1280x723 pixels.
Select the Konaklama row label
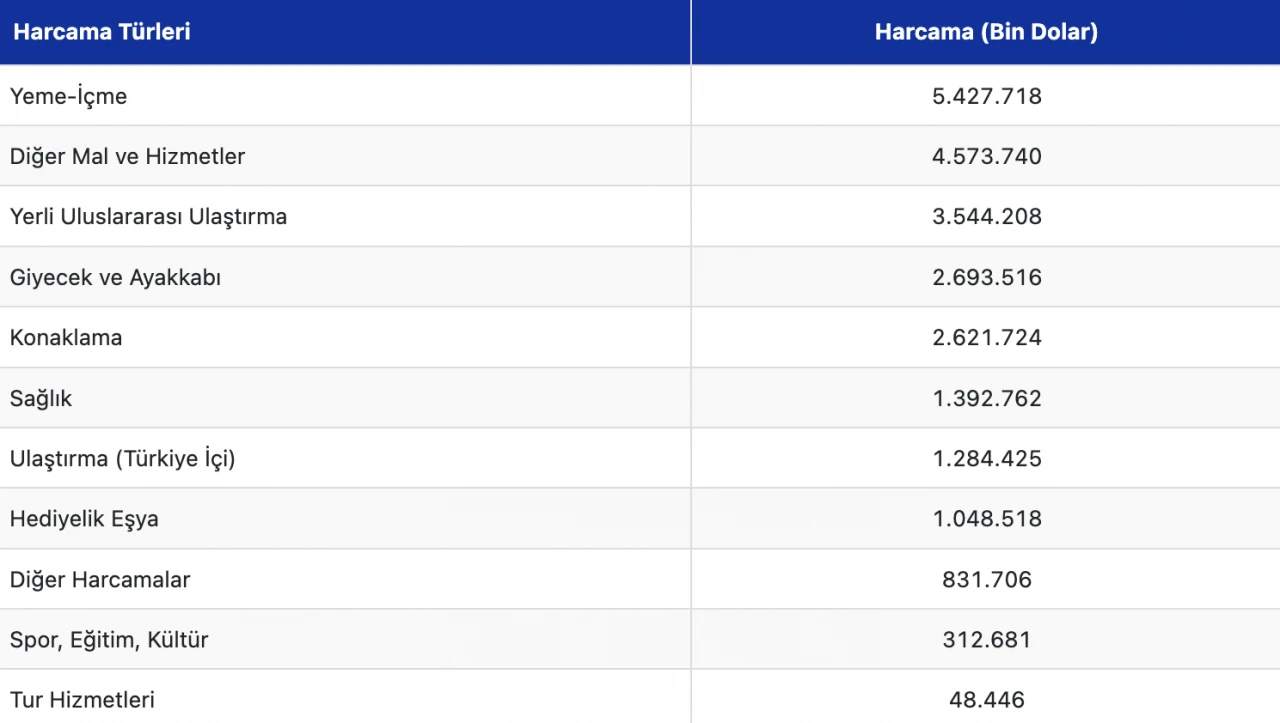point(66,338)
